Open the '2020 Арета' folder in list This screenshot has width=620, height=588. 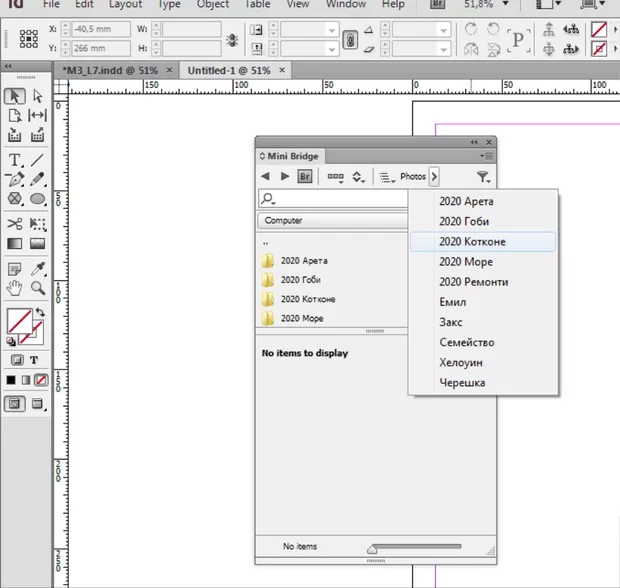click(x=304, y=260)
